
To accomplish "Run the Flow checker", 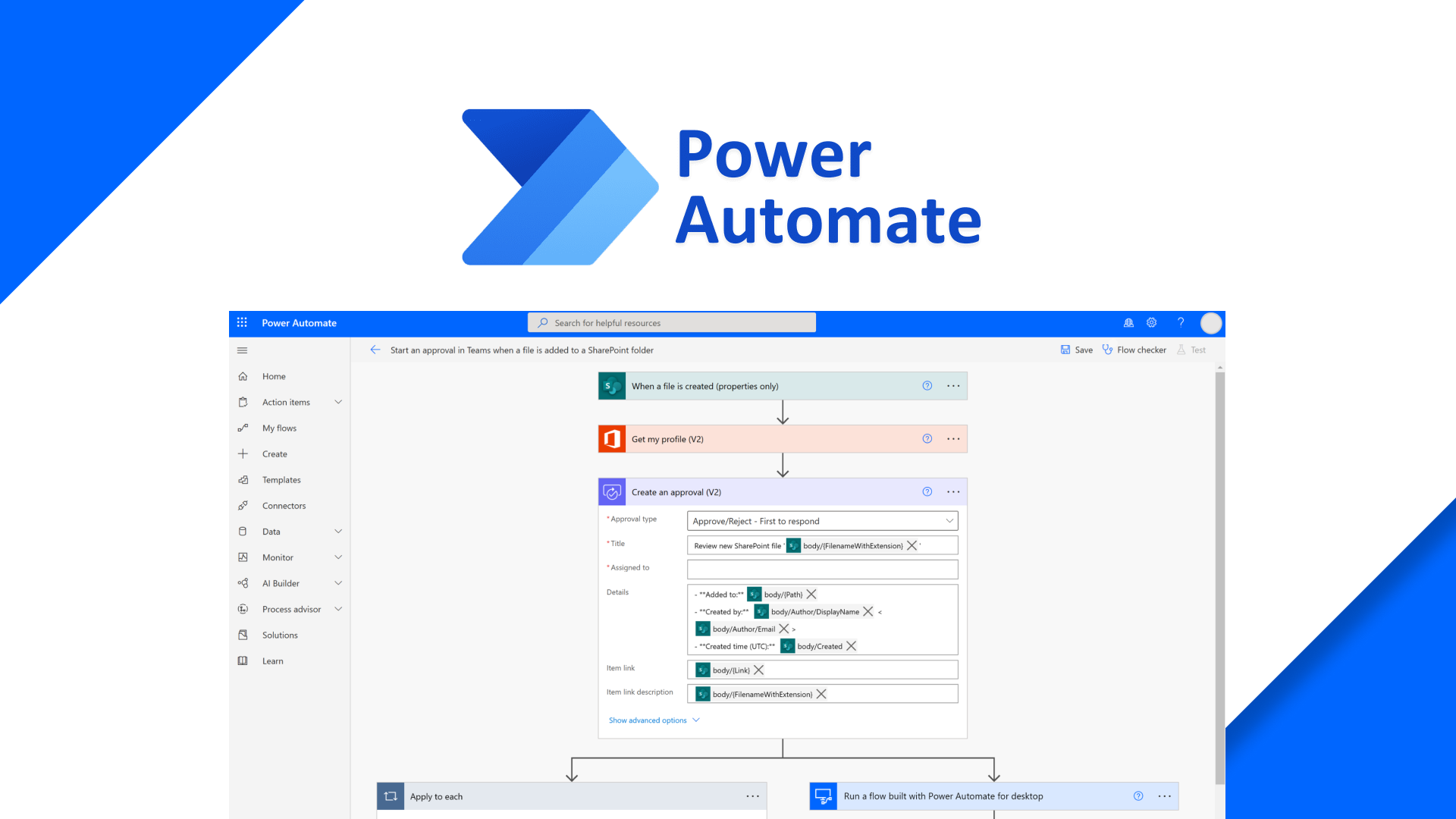I will [x=1134, y=350].
